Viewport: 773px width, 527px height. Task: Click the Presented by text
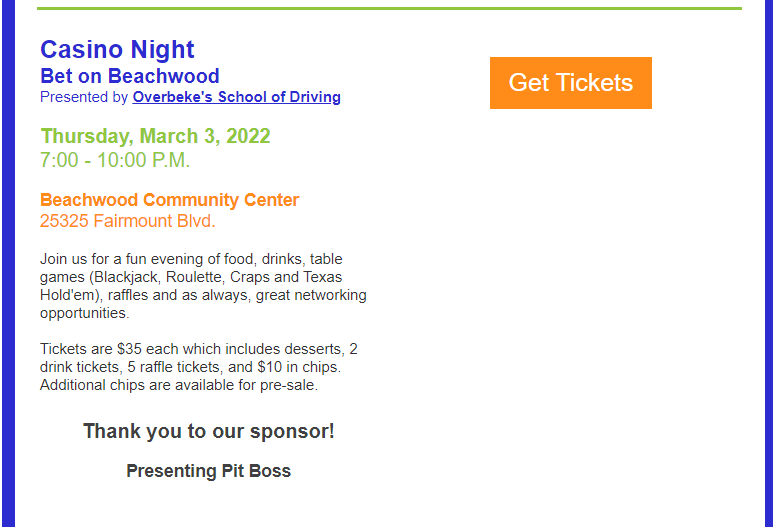coord(84,97)
